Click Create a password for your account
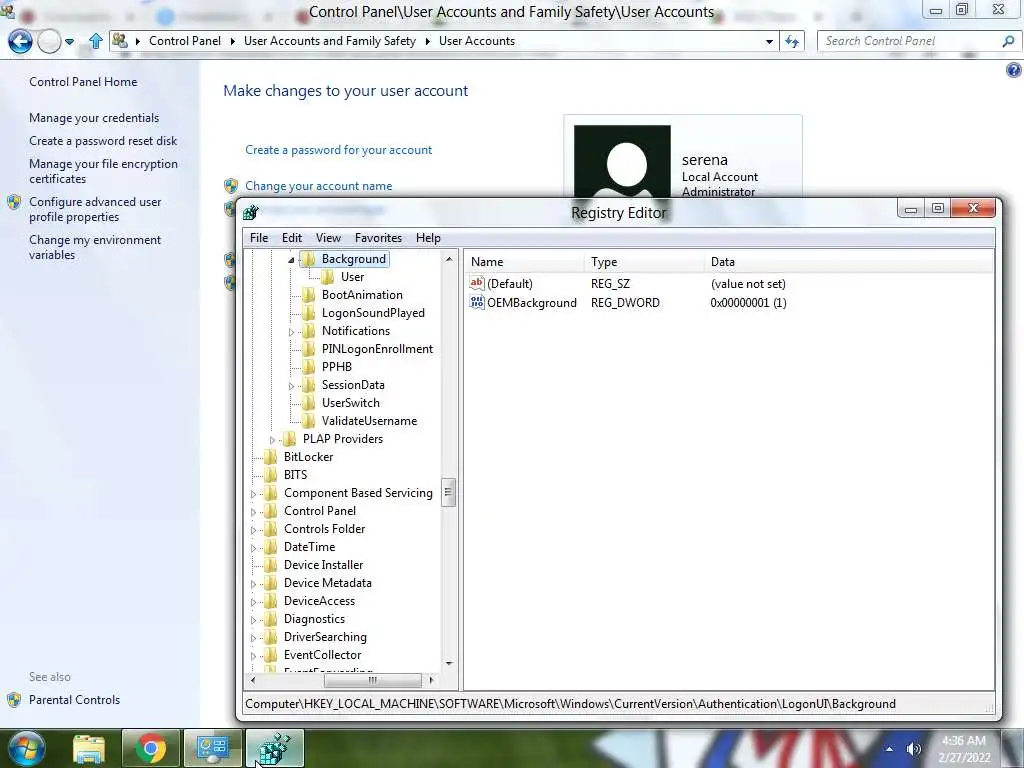 338,150
